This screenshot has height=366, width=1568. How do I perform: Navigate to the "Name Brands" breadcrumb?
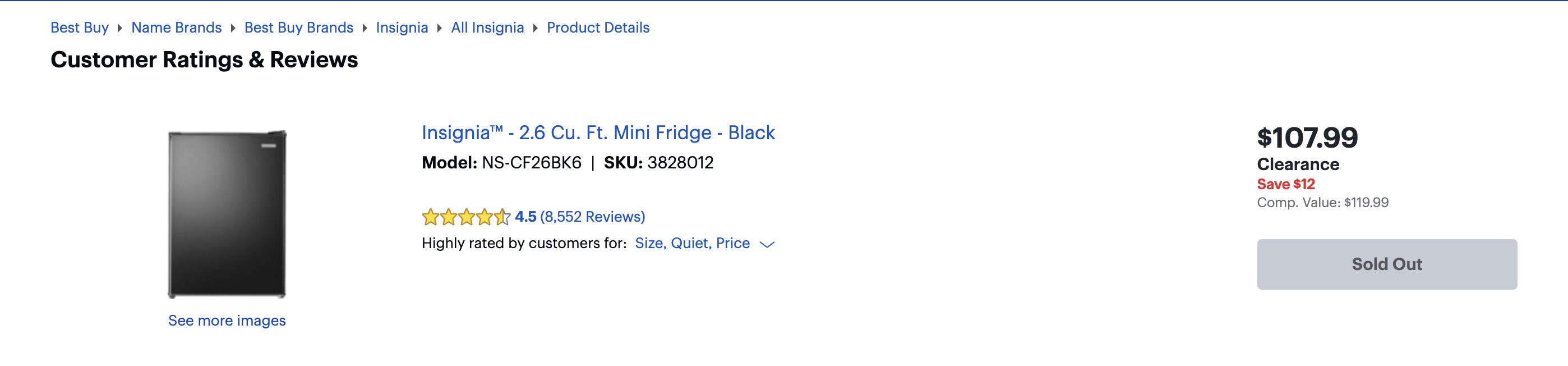[177, 28]
